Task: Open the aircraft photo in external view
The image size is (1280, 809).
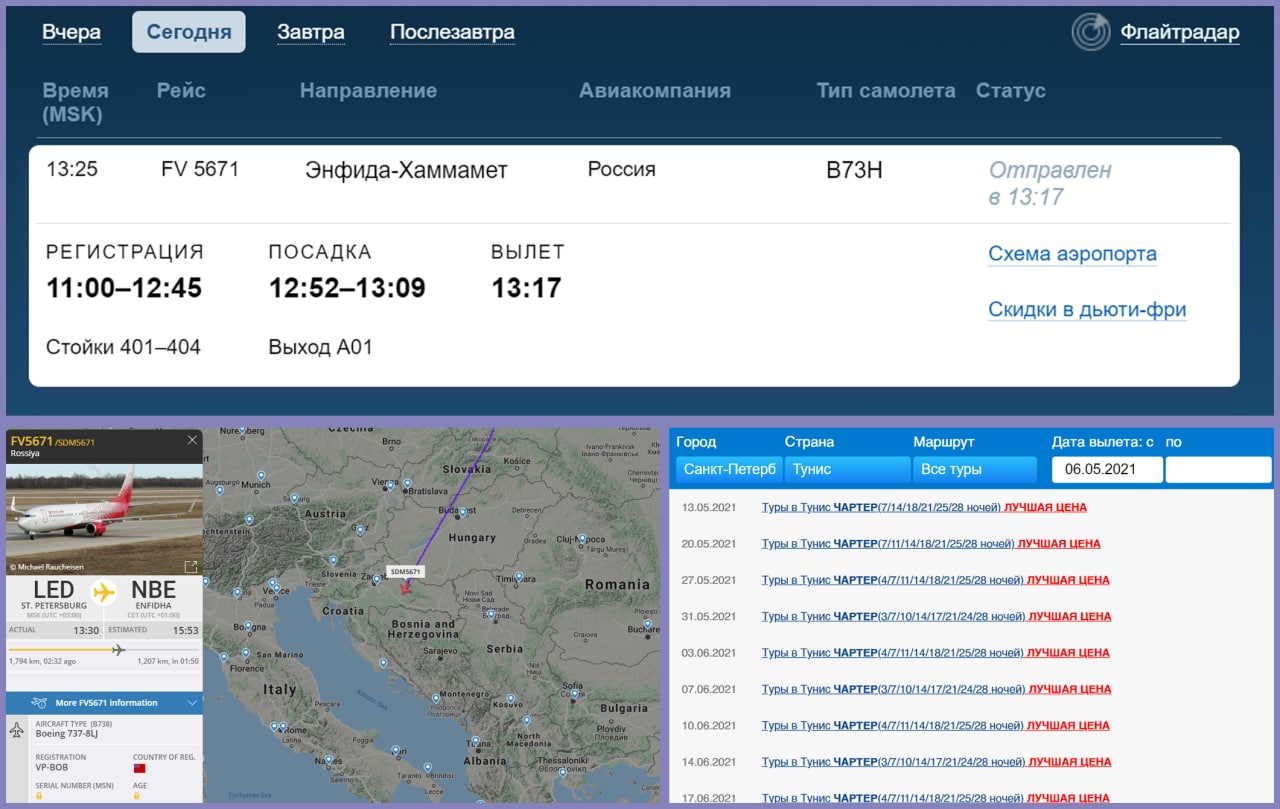Action: pos(190,566)
